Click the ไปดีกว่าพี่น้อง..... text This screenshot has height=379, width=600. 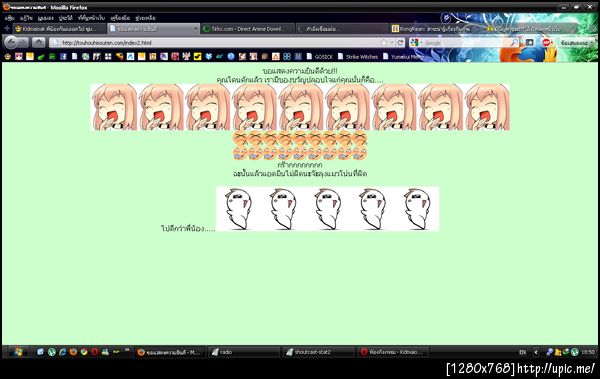coord(188,229)
